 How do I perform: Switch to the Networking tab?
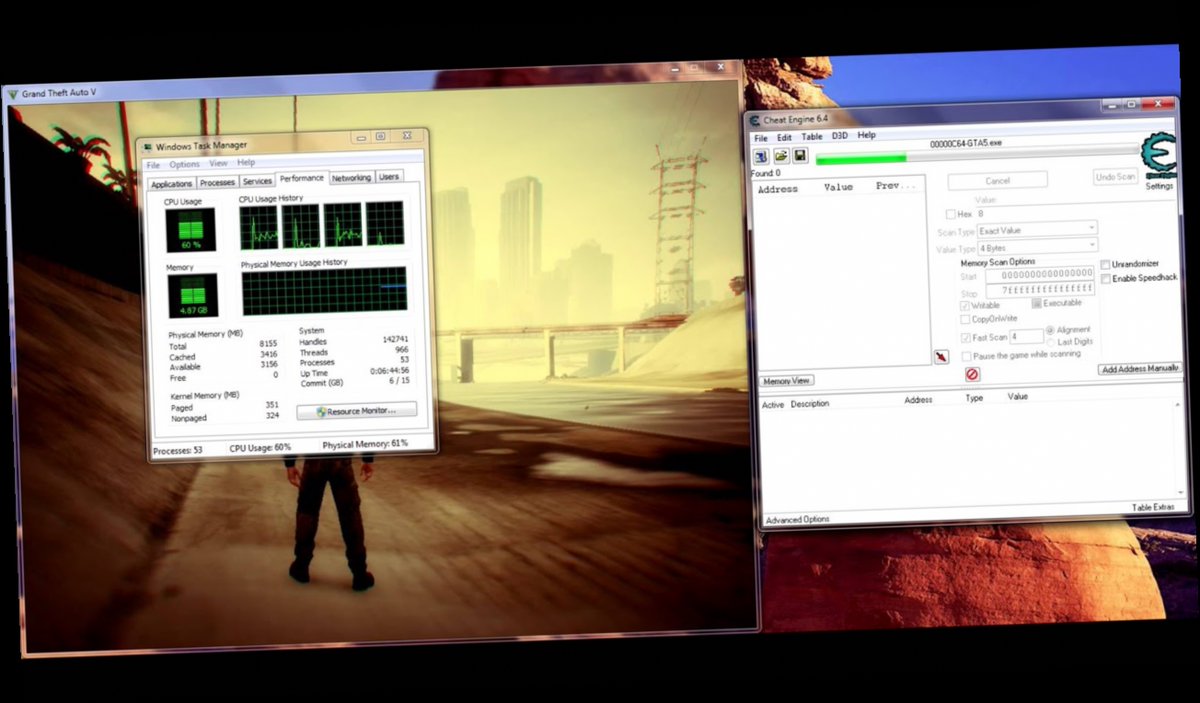(352, 178)
